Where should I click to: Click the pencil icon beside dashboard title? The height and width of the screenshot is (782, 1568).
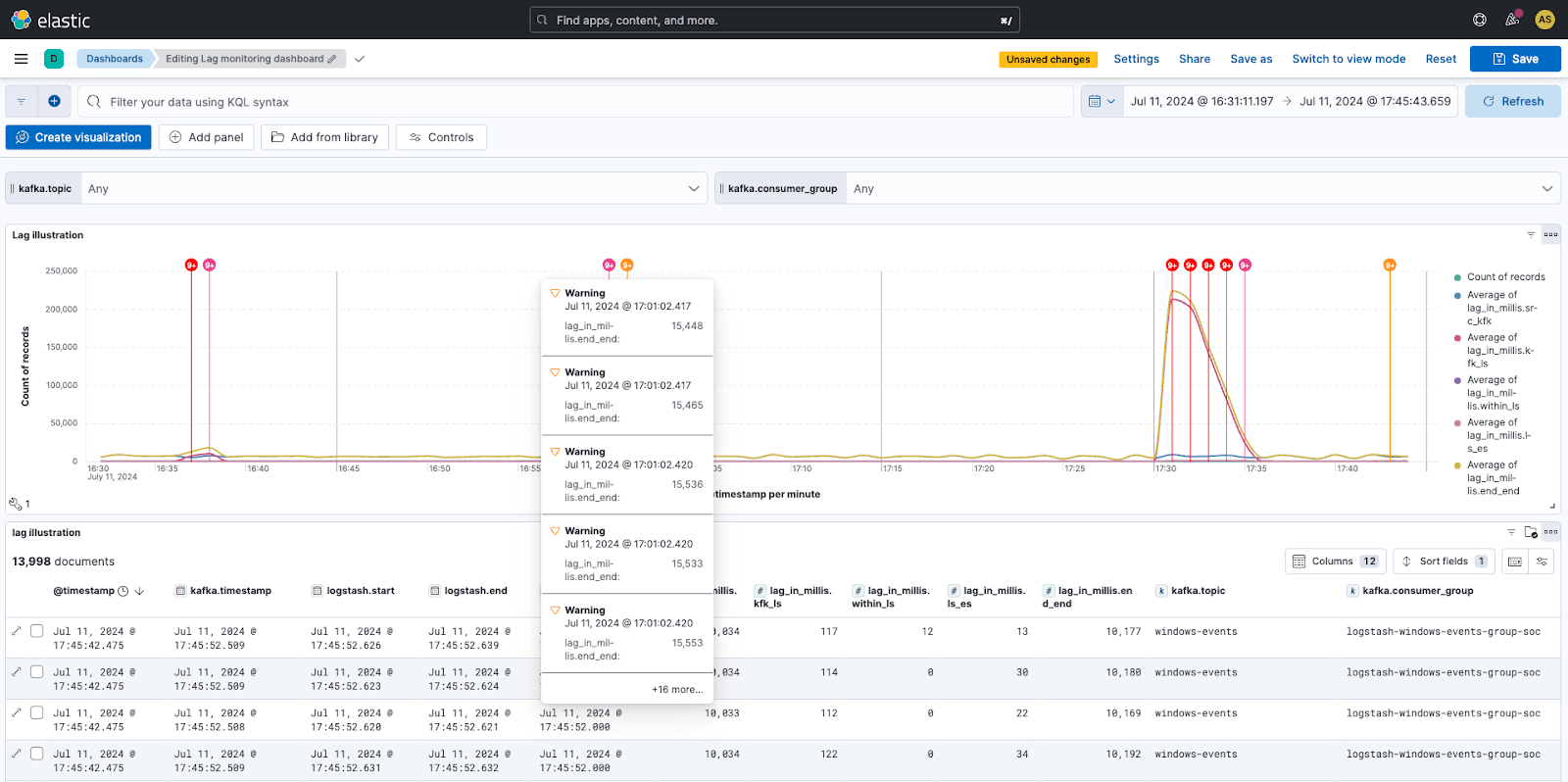[x=332, y=59]
